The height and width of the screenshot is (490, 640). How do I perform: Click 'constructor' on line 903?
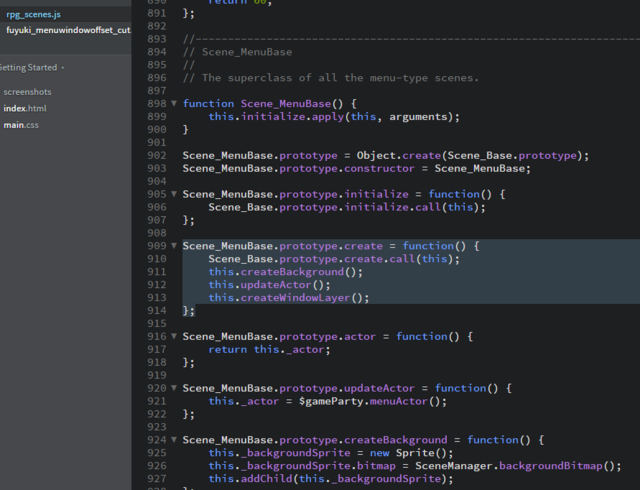point(379,169)
